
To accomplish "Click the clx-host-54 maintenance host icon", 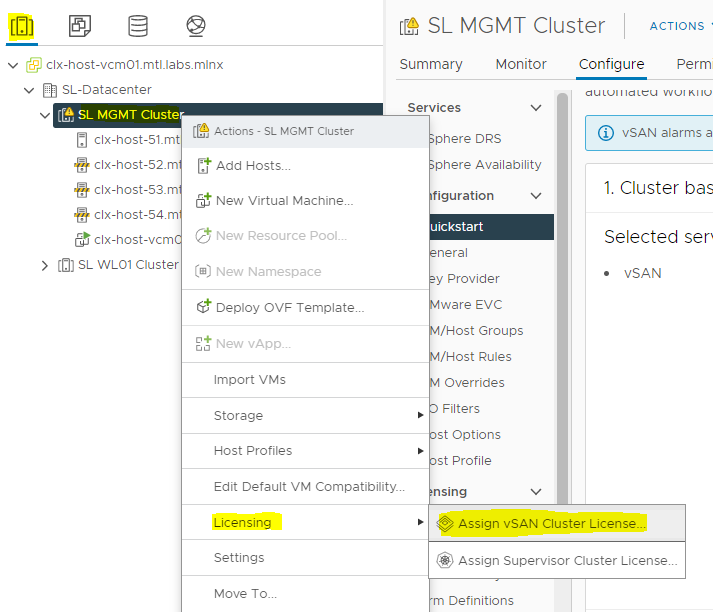I will point(81,215).
